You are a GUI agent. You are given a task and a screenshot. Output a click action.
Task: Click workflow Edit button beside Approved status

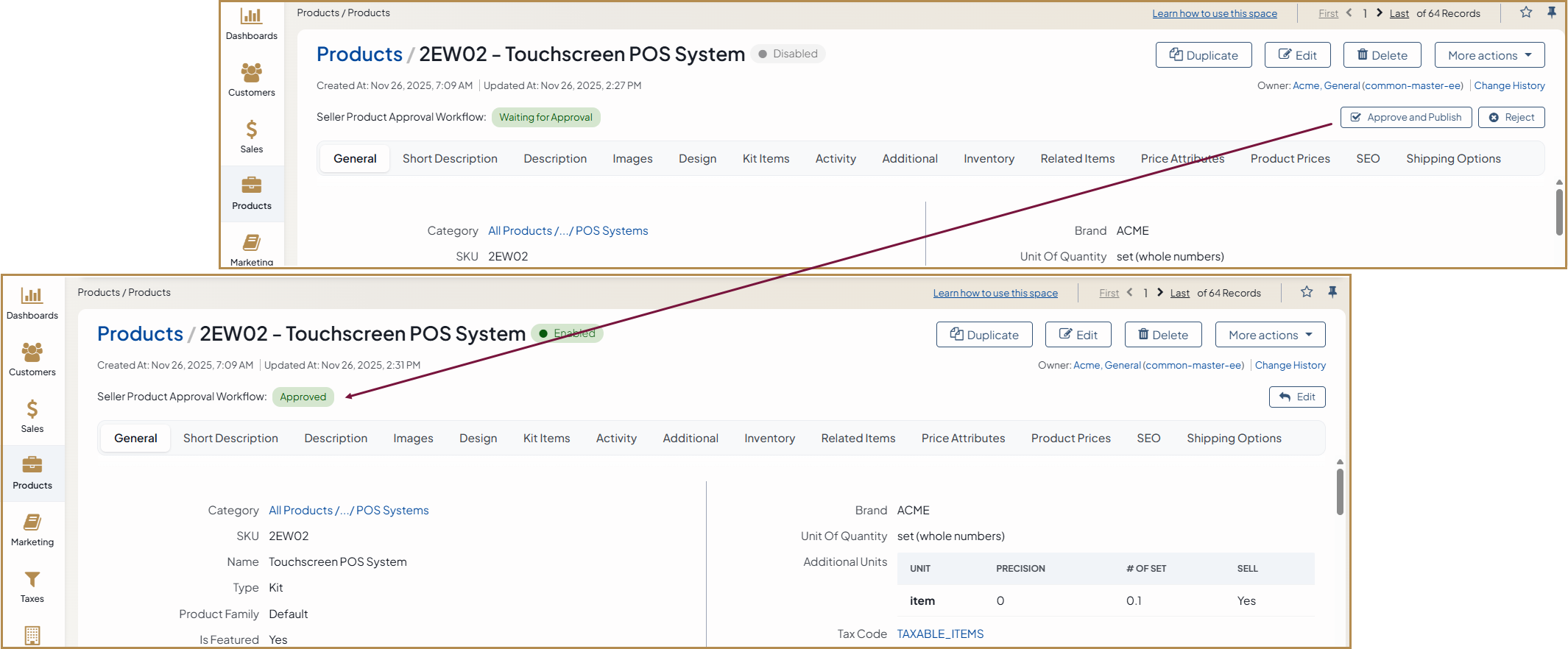(1296, 397)
